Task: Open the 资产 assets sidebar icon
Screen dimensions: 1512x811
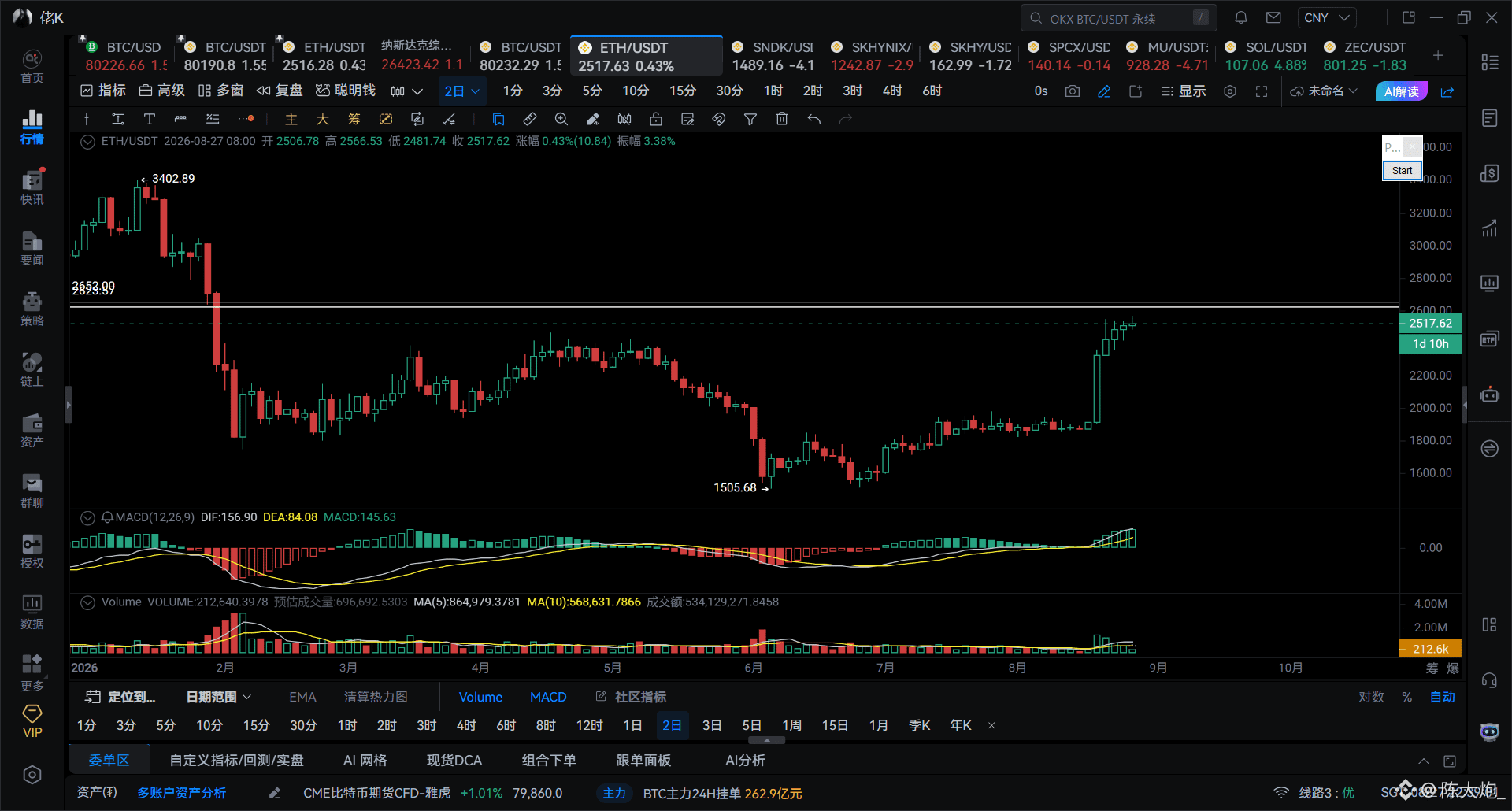Action: [32, 431]
